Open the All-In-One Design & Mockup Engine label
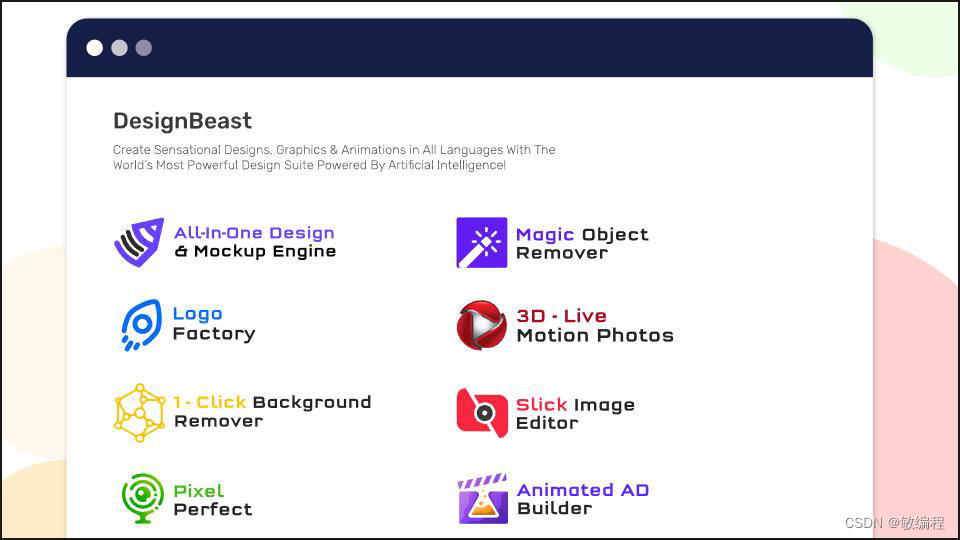This screenshot has width=960, height=540. pyautogui.click(x=255, y=242)
